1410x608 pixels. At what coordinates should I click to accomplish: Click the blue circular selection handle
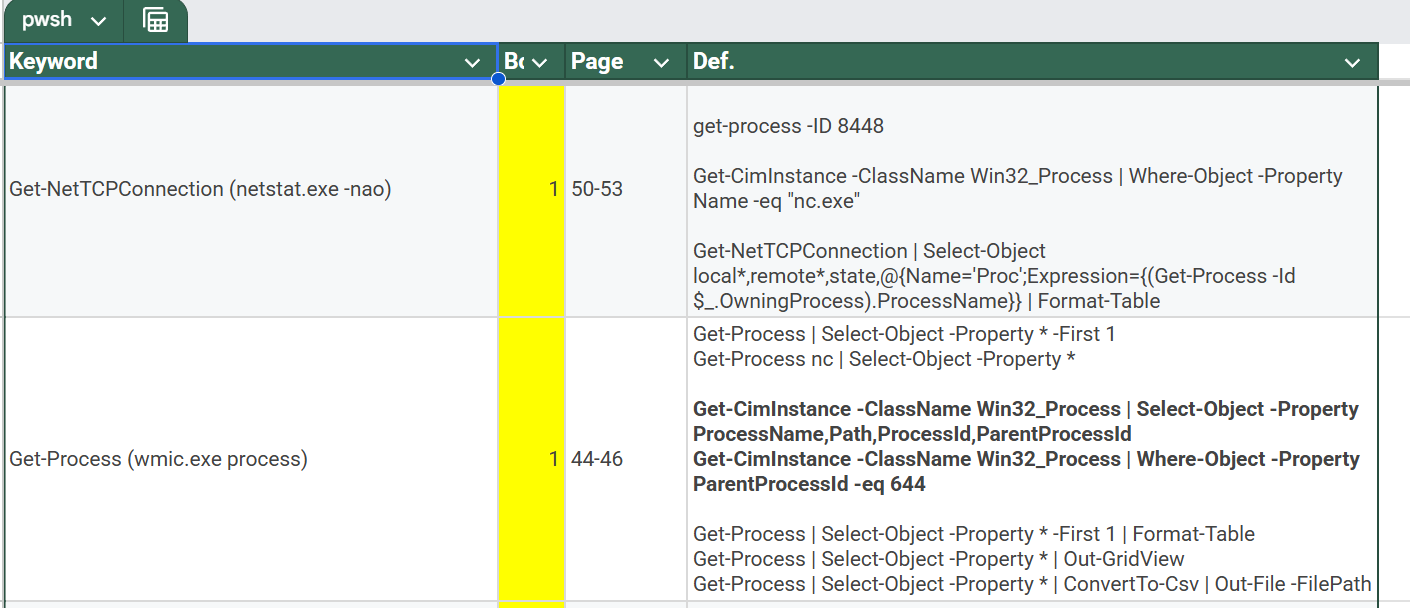(498, 79)
